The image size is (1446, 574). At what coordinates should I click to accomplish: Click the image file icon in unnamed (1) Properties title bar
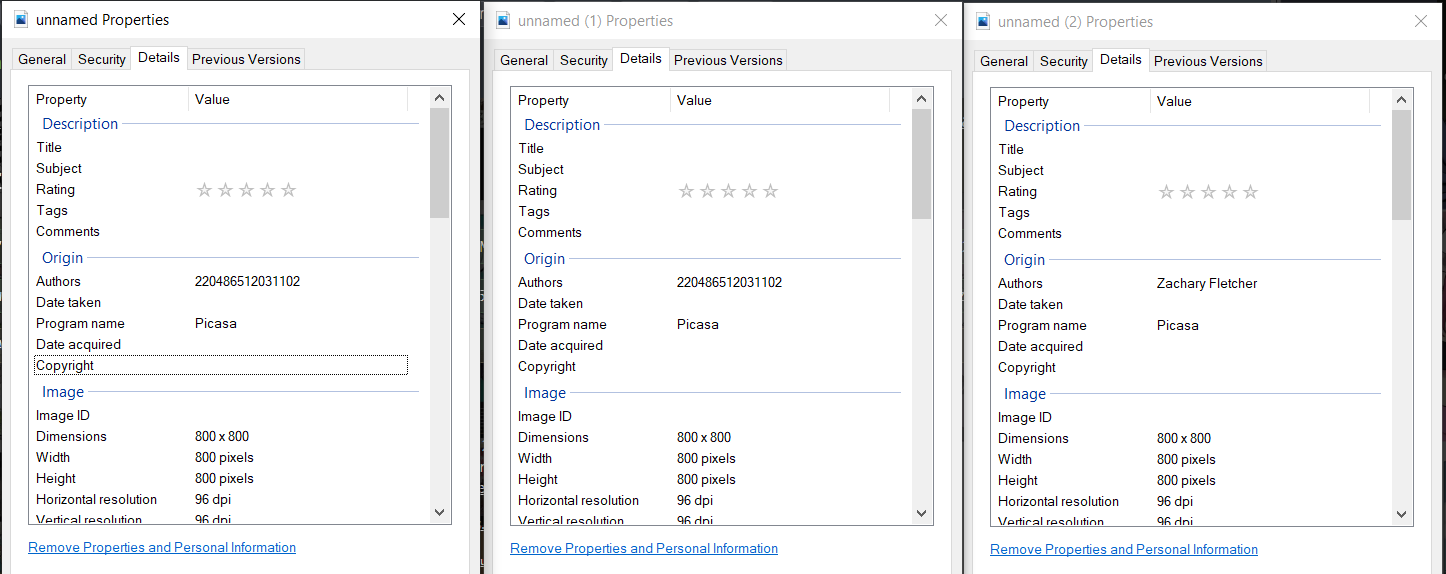[x=503, y=21]
